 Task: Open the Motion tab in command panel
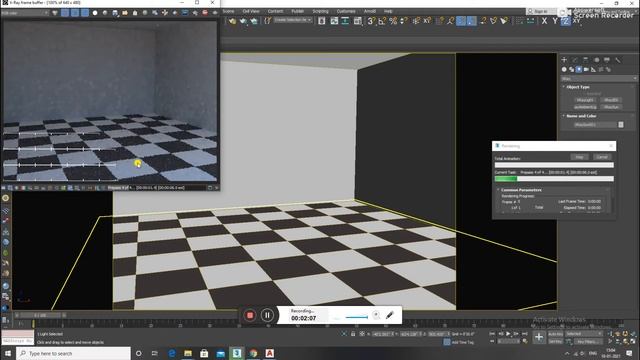(596, 60)
